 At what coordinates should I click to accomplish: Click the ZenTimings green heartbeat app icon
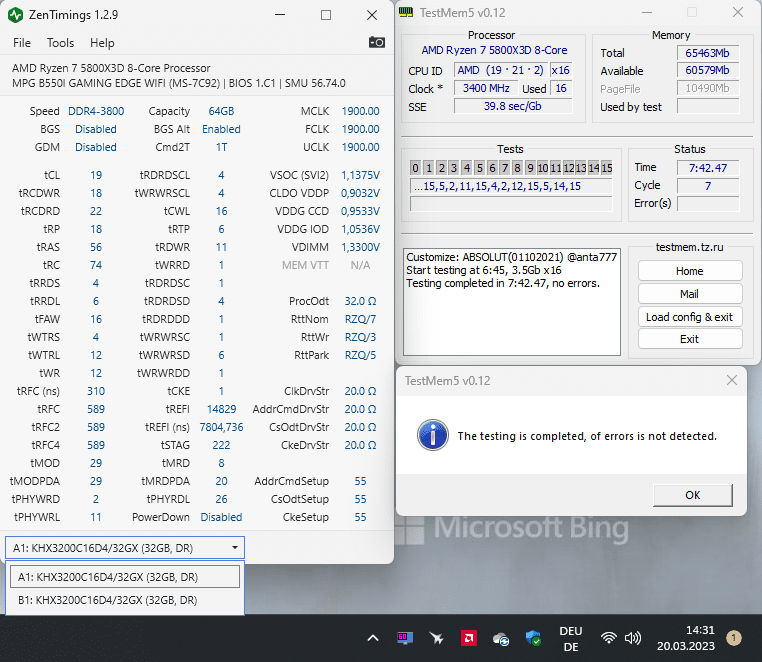(x=16, y=15)
